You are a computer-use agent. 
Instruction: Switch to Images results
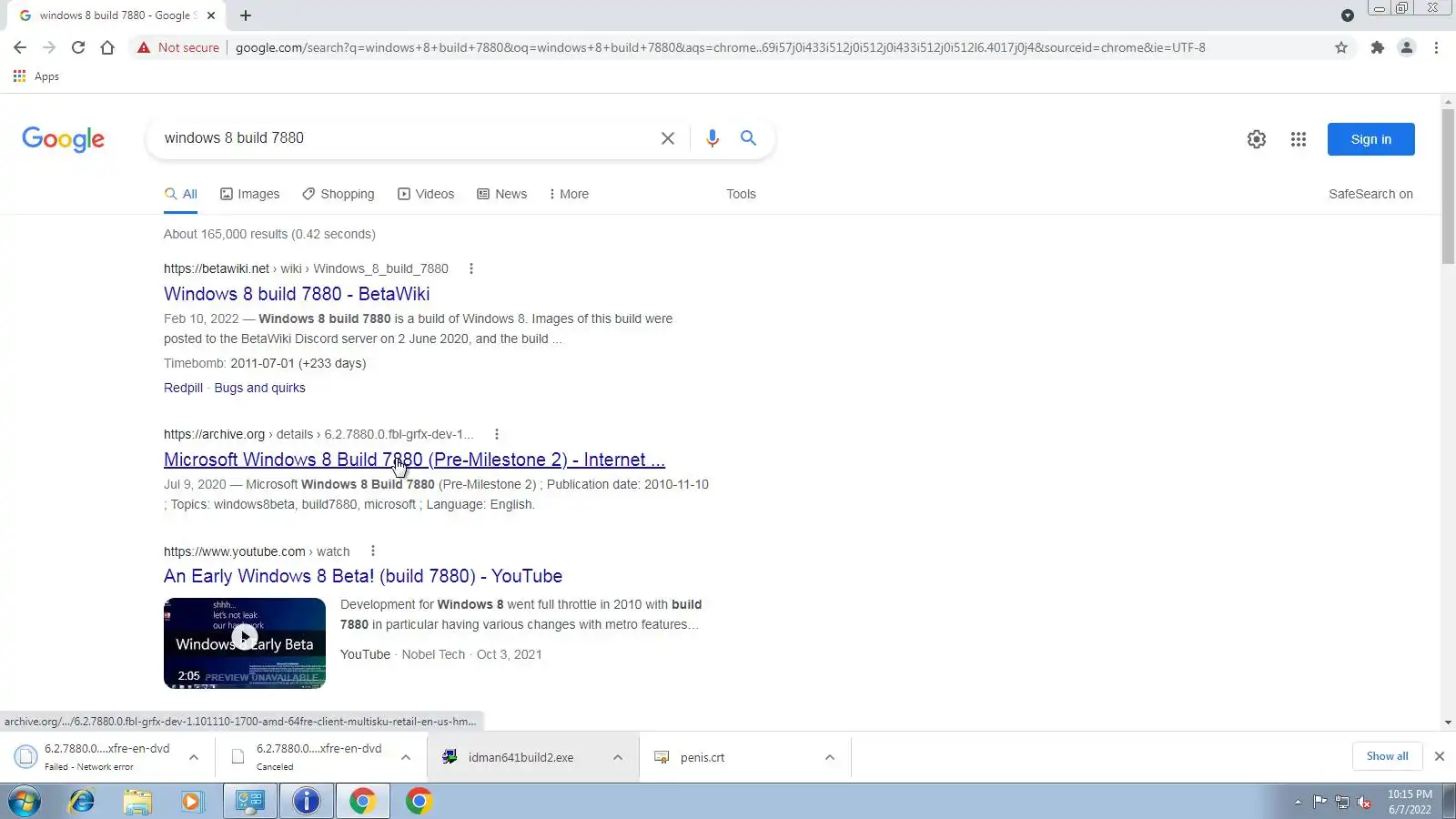tap(250, 194)
